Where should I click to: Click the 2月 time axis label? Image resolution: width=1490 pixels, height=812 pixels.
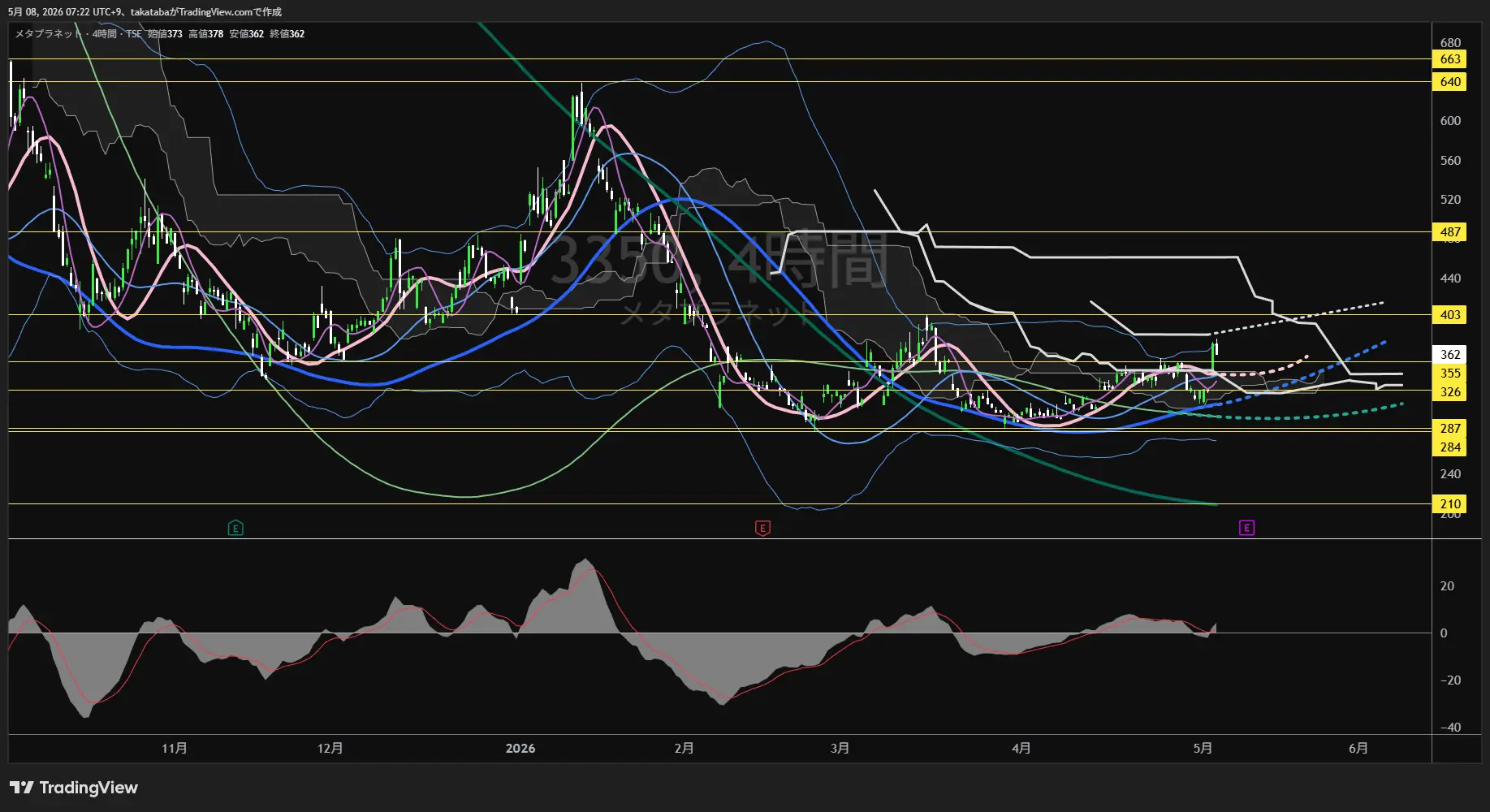(x=684, y=749)
